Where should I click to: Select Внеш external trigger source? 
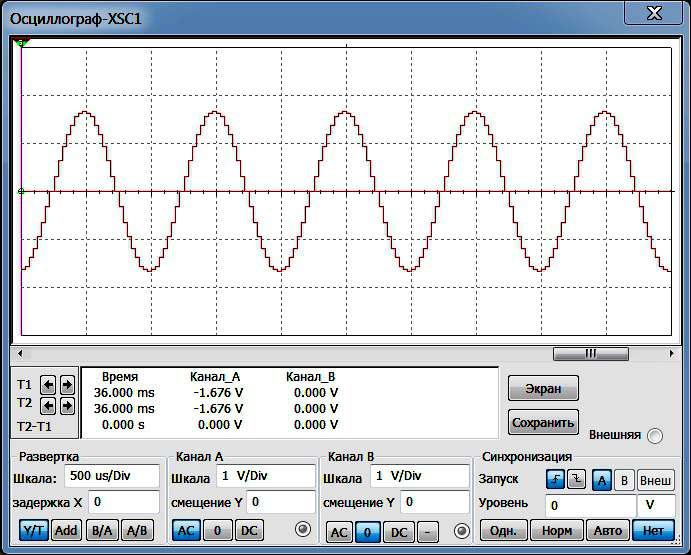656,481
